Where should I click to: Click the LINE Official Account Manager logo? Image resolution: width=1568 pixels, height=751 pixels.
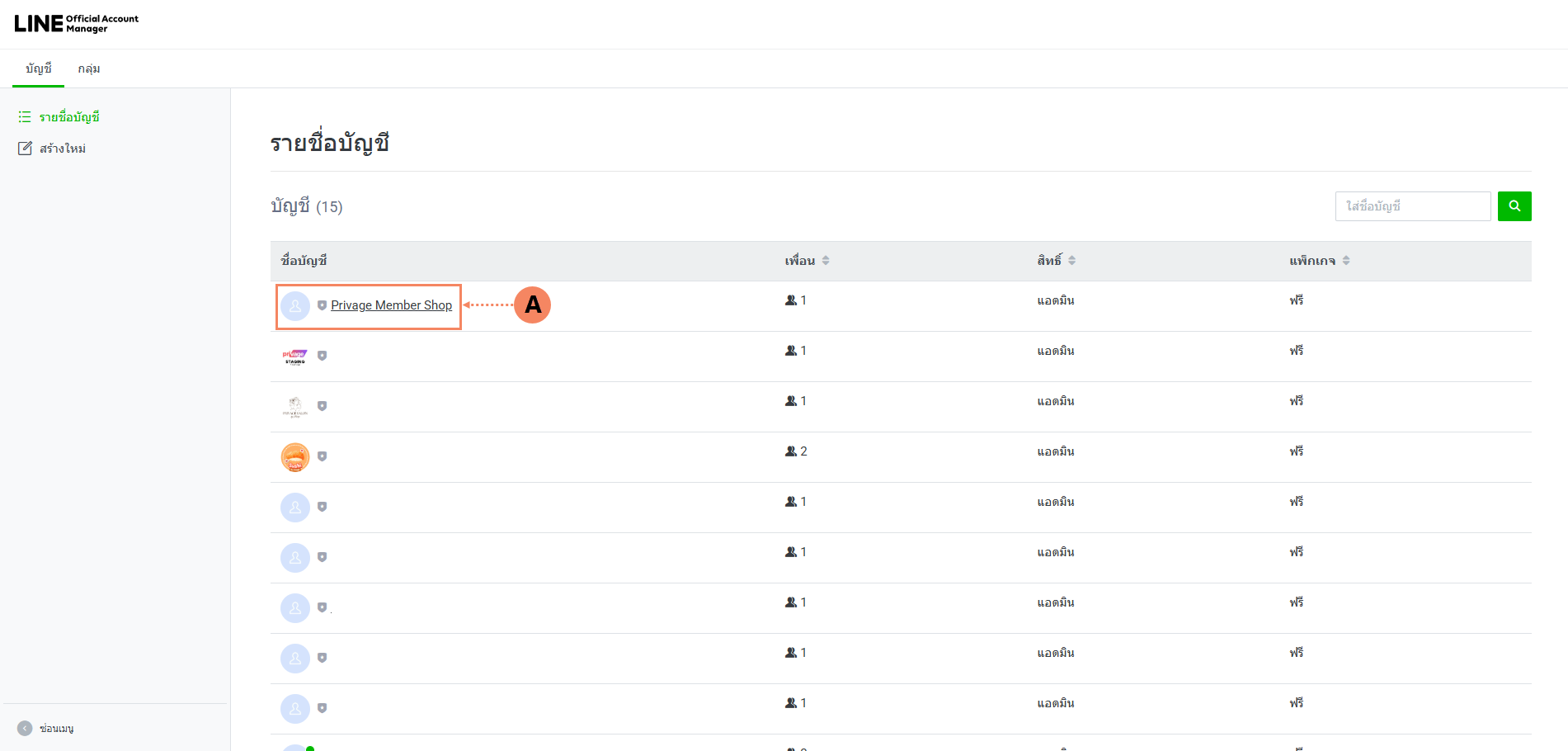76,23
